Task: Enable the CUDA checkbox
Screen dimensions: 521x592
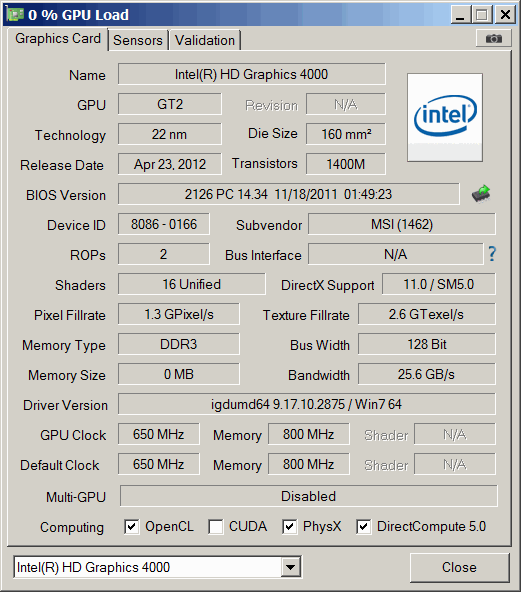Action: 215,527
